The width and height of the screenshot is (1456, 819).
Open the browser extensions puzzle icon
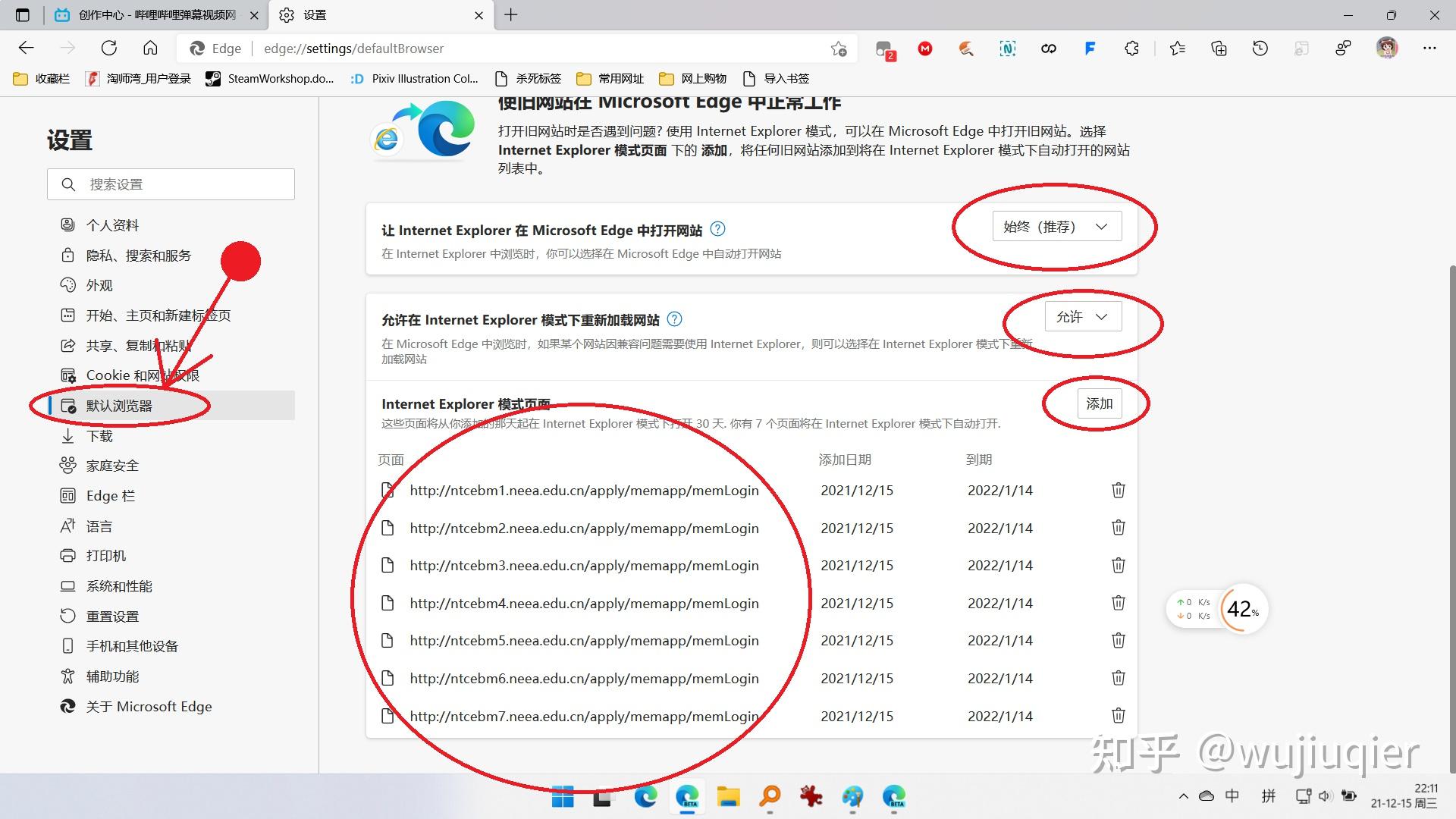point(1131,49)
